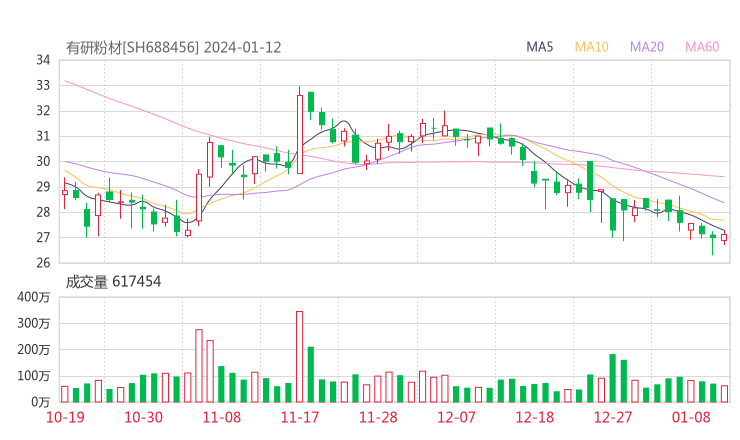Click the 成交量 617454 volume label

tap(113, 282)
